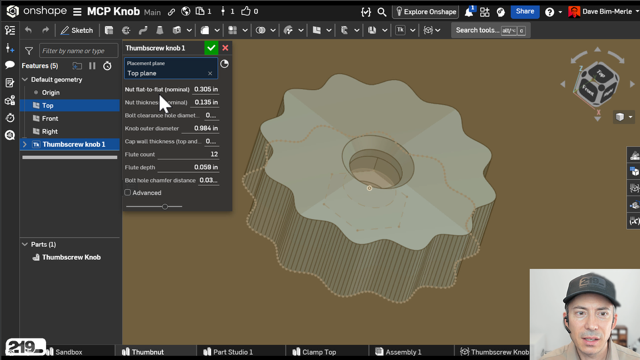Viewport: 640px width, 360px height.
Task: Click the Undo arrow
Action: (x=28, y=30)
